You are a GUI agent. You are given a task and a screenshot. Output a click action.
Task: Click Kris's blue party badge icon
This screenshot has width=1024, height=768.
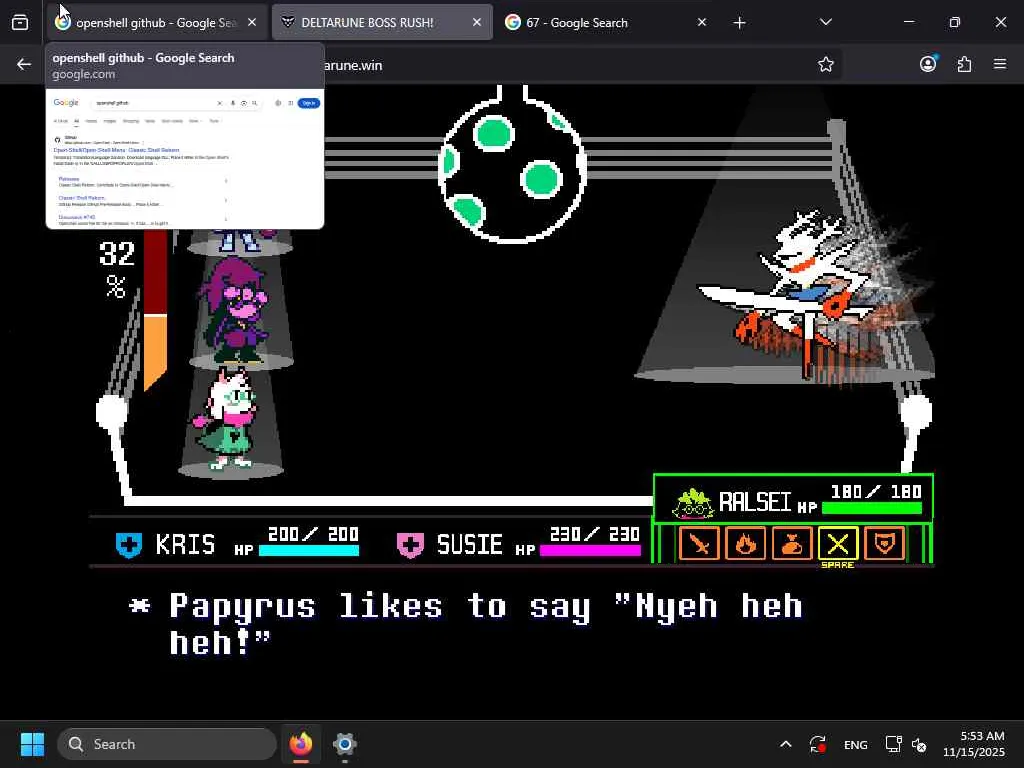click(x=129, y=545)
